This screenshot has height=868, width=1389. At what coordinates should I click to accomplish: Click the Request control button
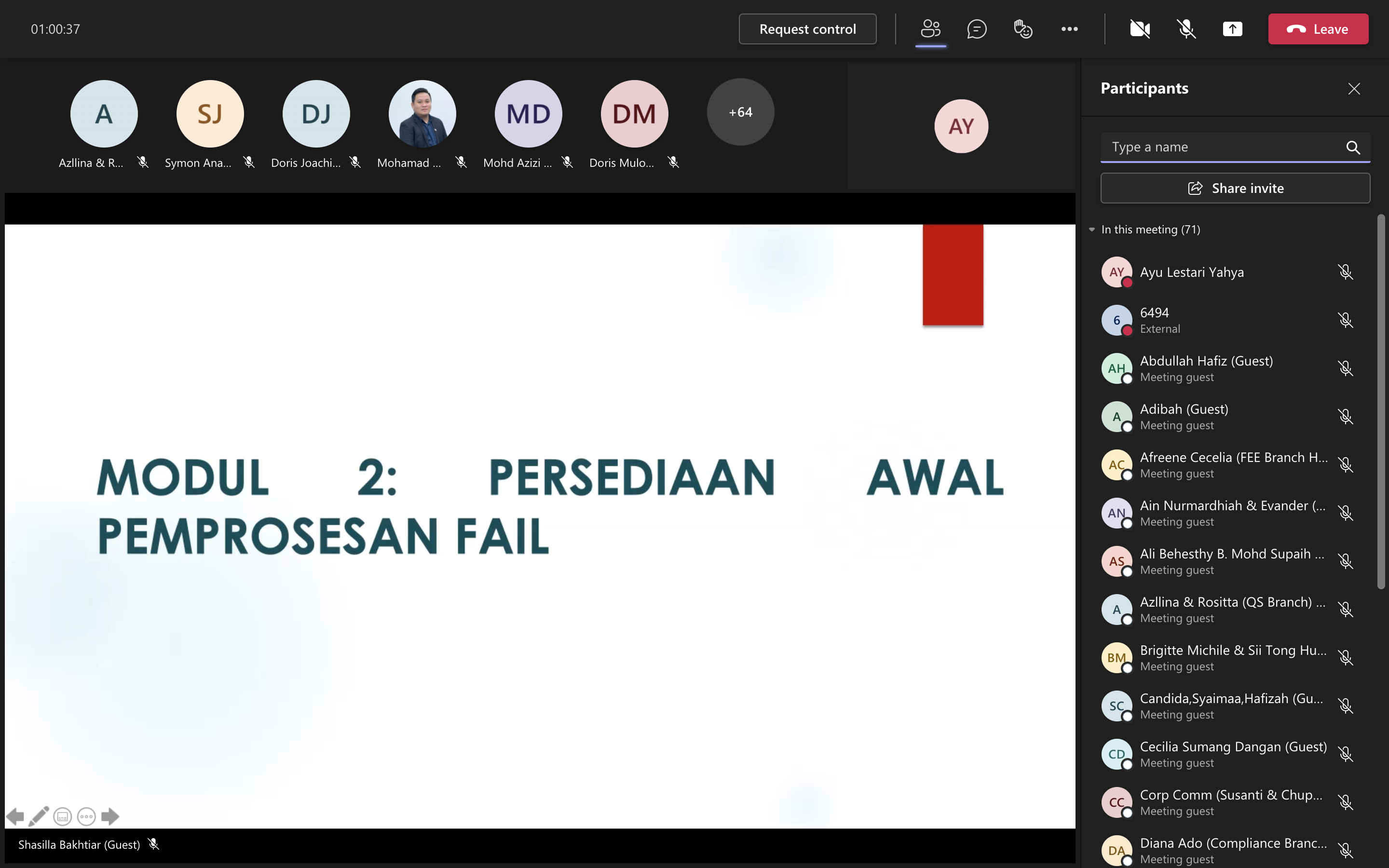point(807,29)
